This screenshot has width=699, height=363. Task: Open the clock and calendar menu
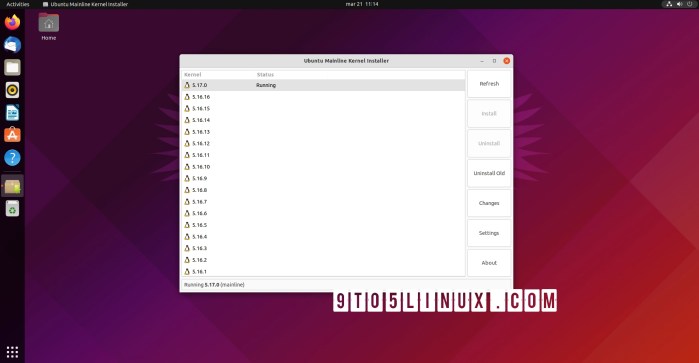point(362,4)
